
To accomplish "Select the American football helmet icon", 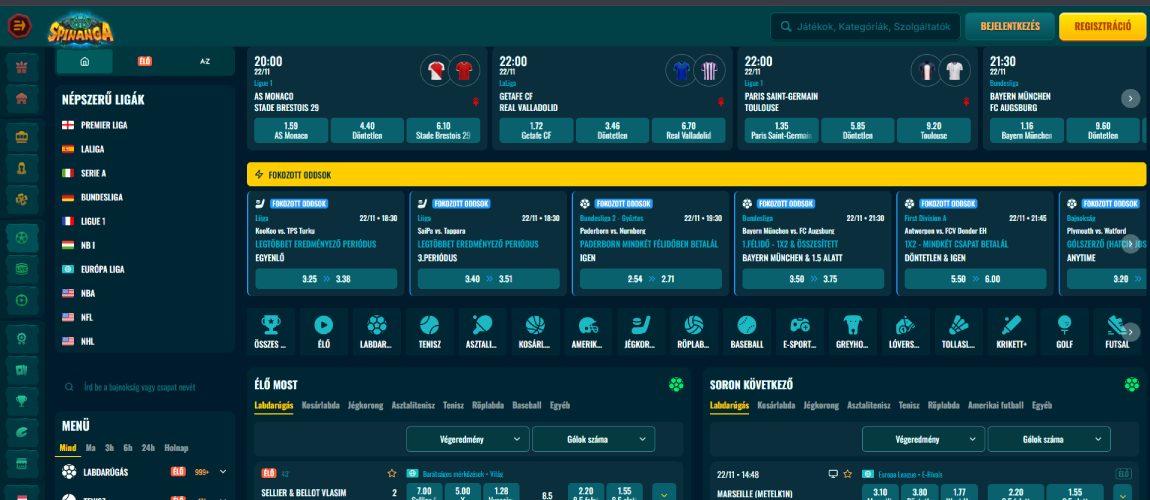I will (x=588, y=331).
